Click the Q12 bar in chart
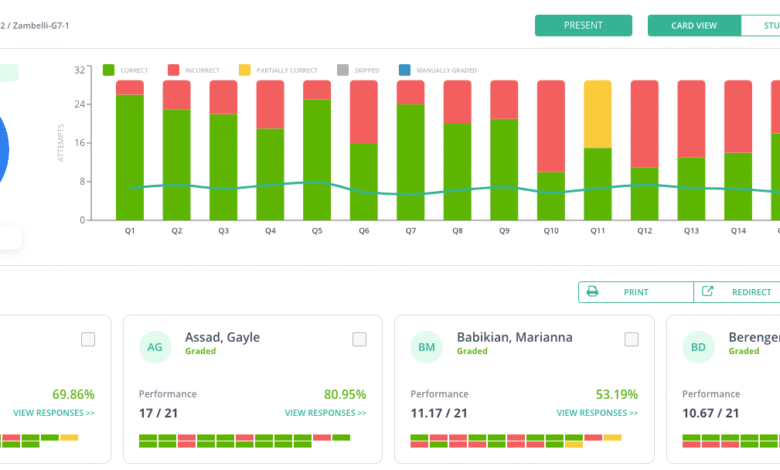The image size is (780, 470). [644, 150]
